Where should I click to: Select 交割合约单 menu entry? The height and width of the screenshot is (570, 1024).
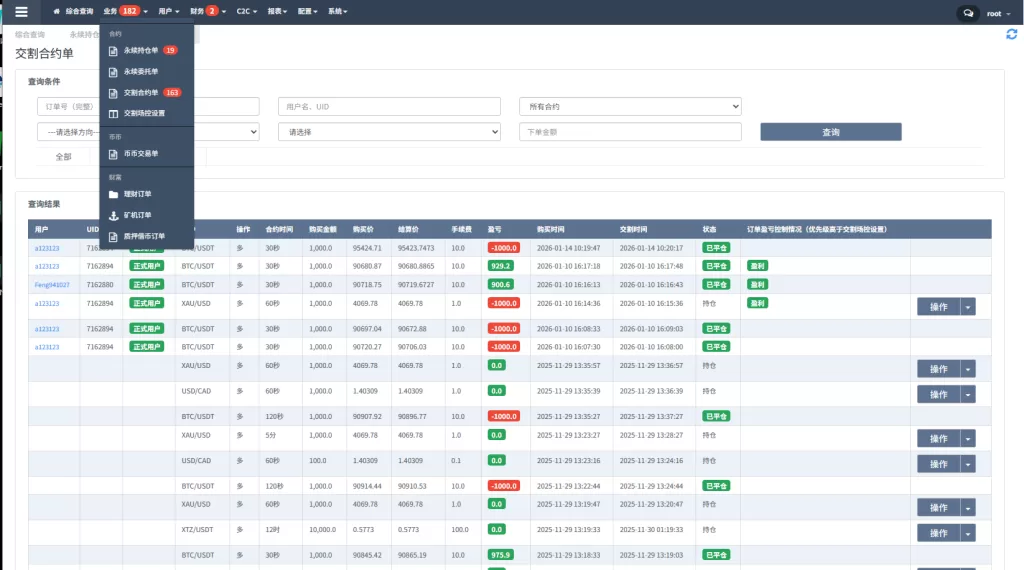pos(140,92)
